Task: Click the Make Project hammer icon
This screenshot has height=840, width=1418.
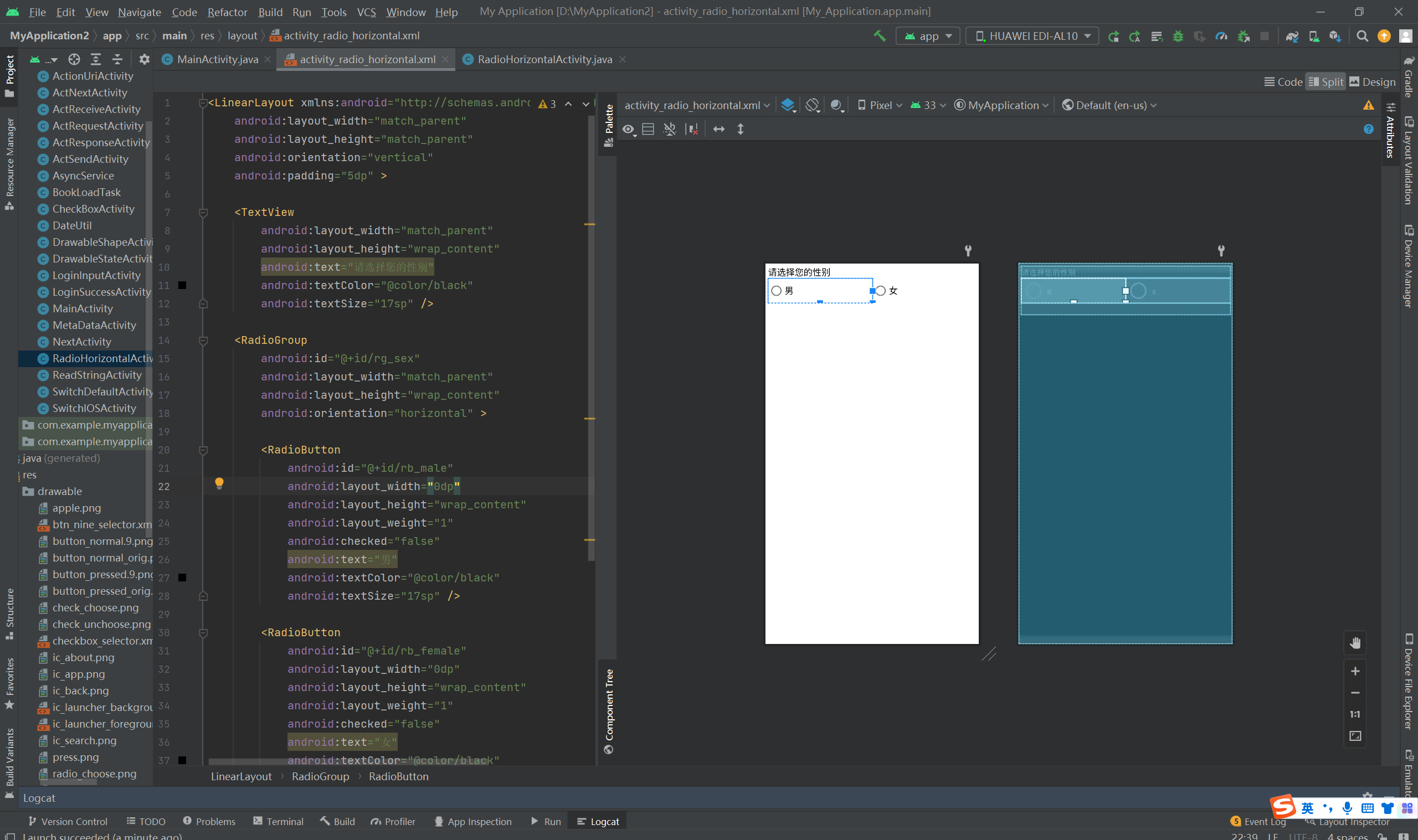Action: coord(879,35)
